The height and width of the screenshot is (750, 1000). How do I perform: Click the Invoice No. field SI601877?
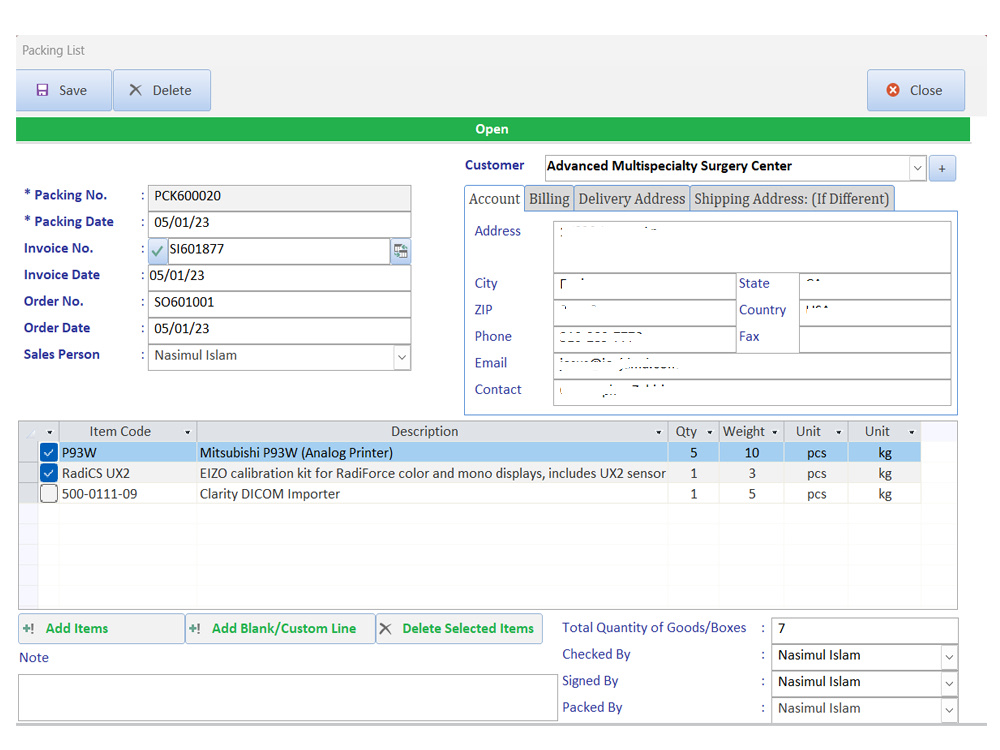[x=279, y=251]
